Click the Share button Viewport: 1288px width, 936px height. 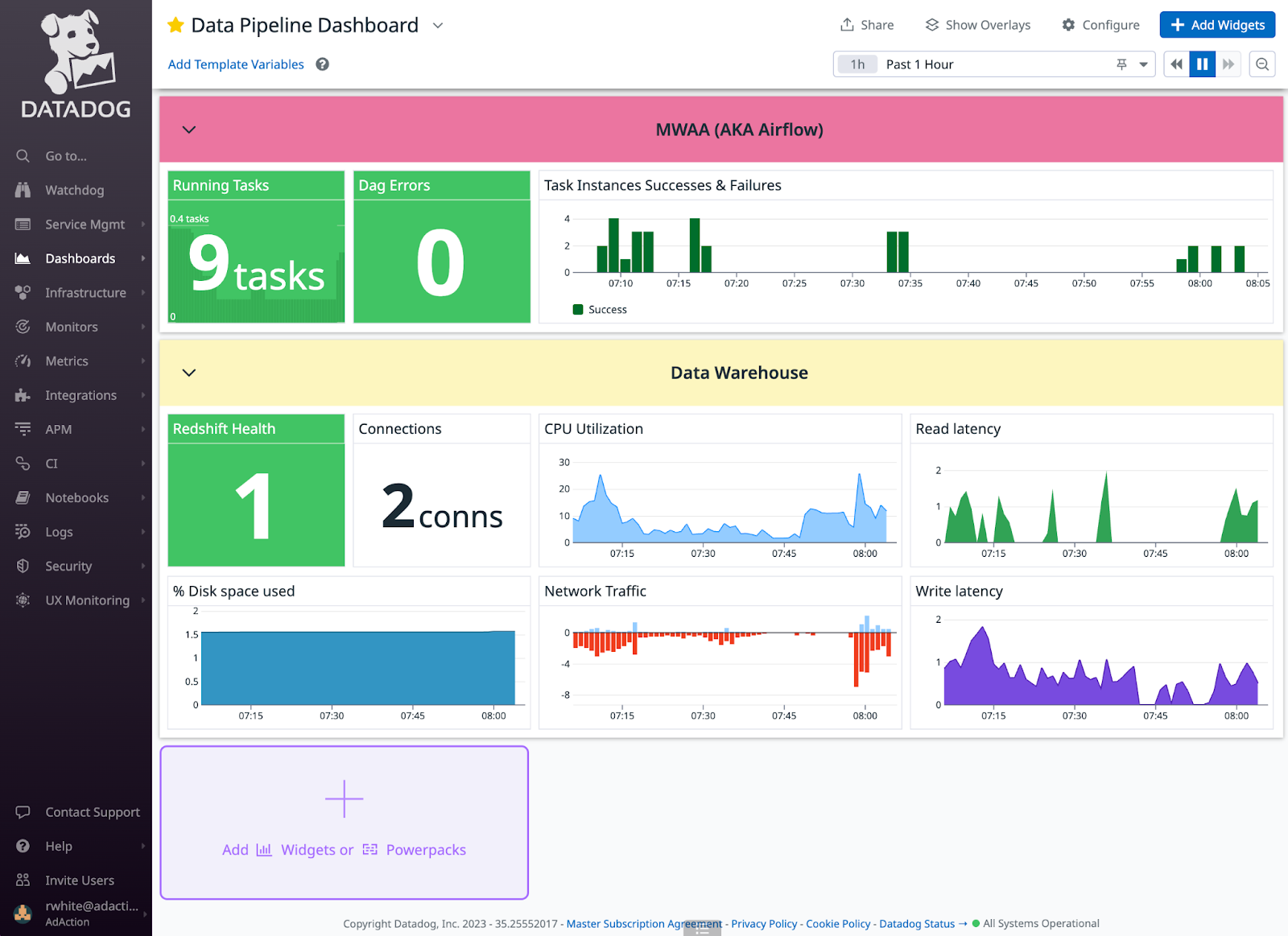pos(867,25)
